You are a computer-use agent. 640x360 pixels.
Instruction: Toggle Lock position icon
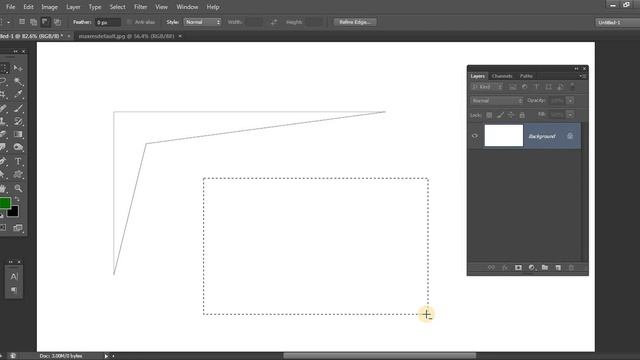click(511, 115)
